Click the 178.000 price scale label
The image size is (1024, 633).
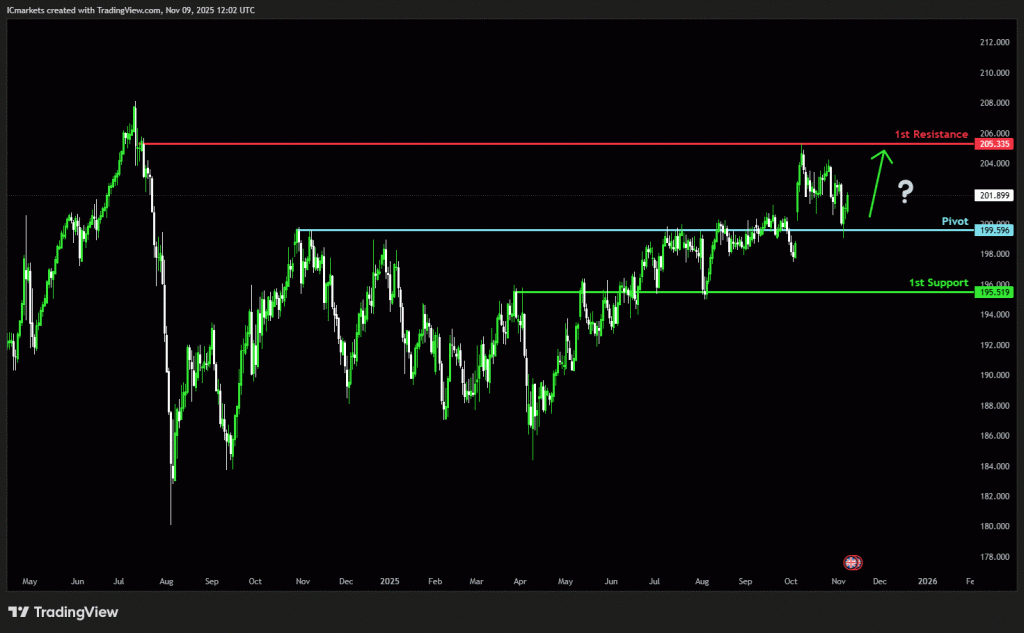tap(993, 557)
